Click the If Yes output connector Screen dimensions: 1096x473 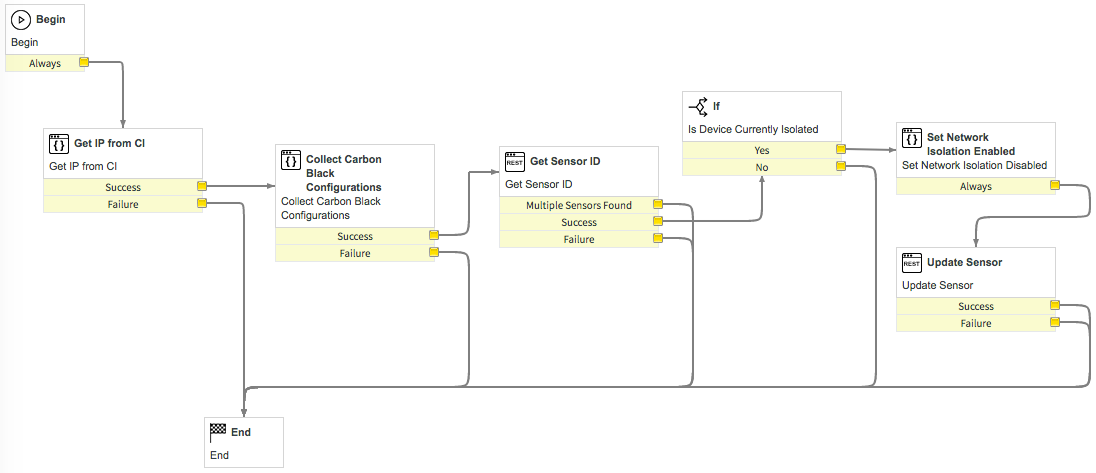point(840,150)
